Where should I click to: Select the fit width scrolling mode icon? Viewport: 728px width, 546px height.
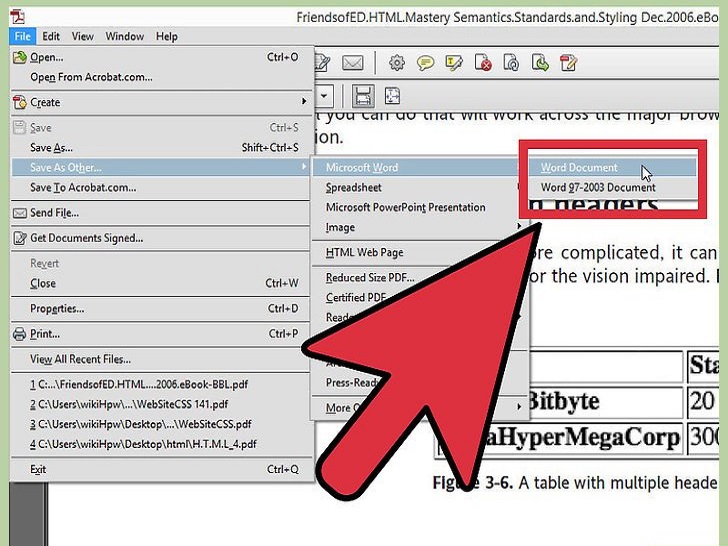[x=363, y=96]
